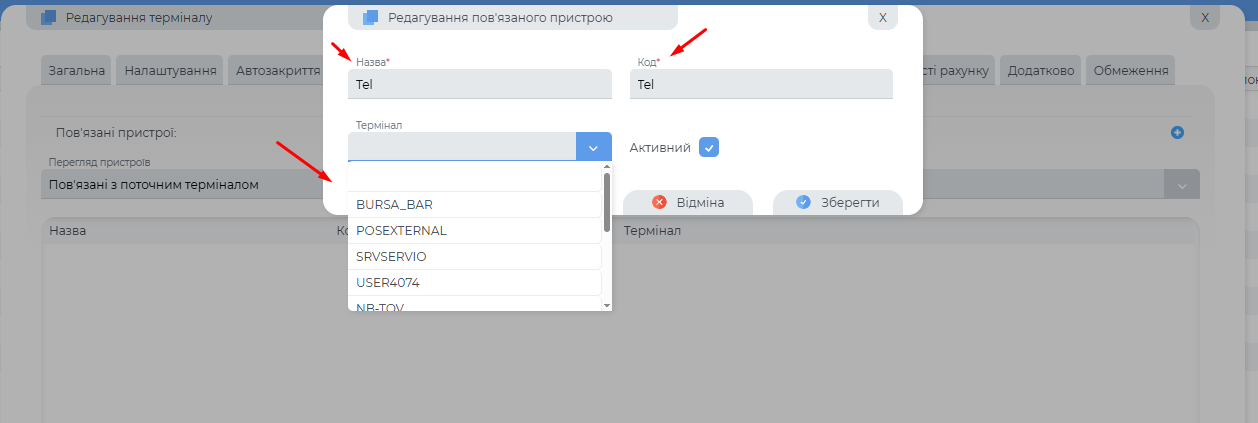The height and width of the screenshot is (423, 1258).
Task: Toggle the Активний checkbox
Action: [x=708, y=147]
